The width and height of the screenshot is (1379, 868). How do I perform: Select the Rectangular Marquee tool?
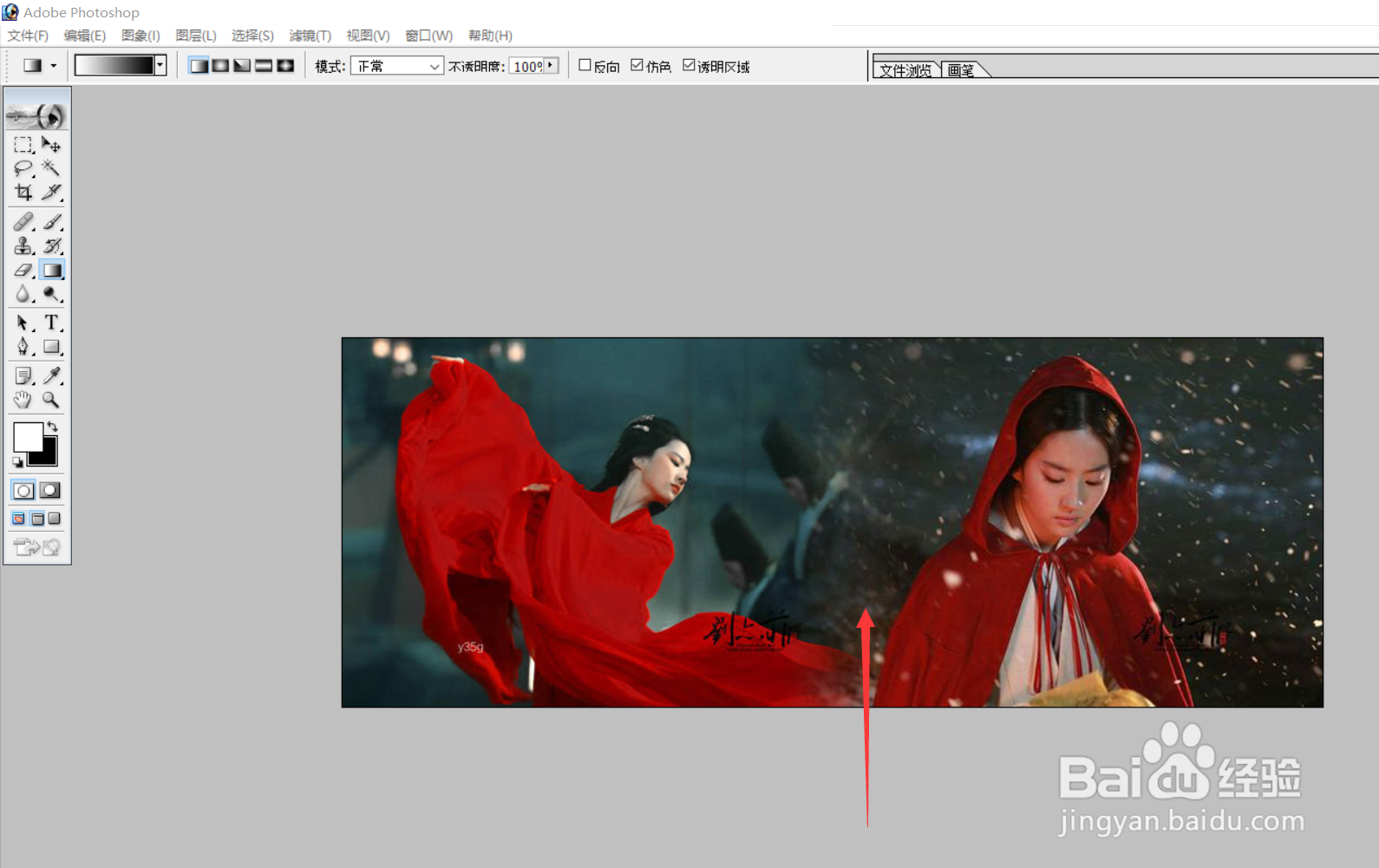(23, 145)
